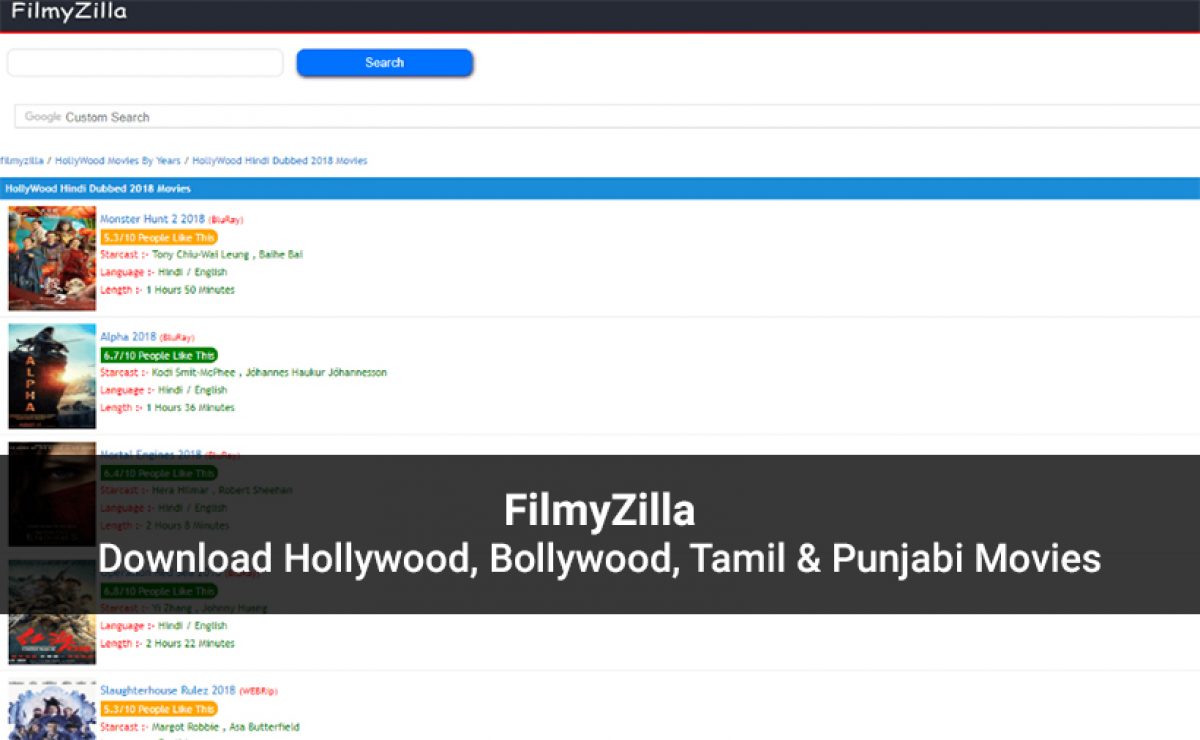Focus the empty search box beside Search button

(145, 63)
